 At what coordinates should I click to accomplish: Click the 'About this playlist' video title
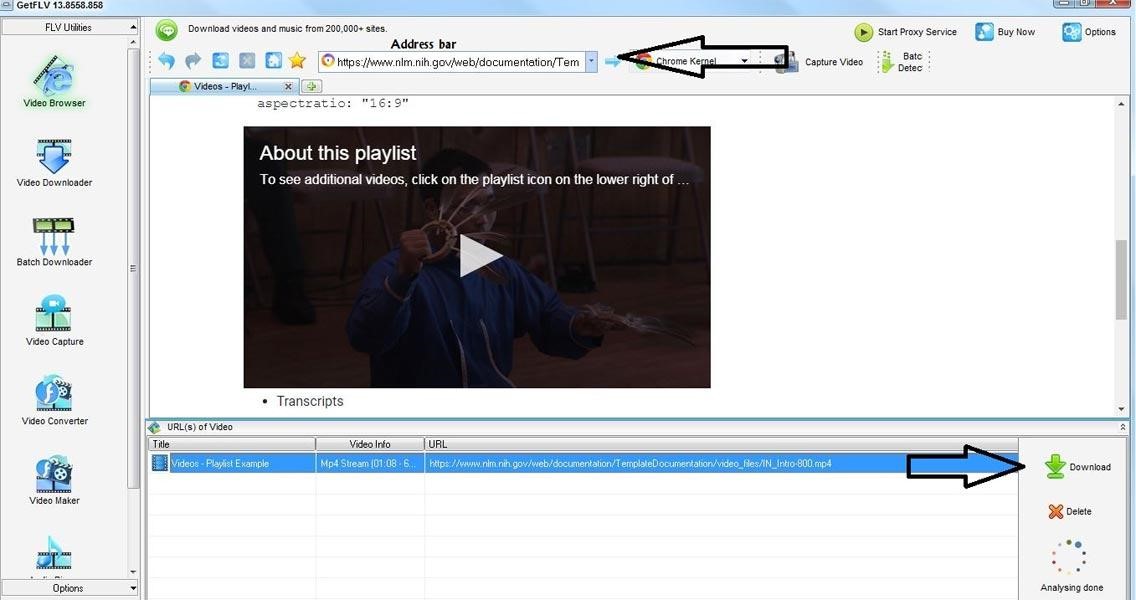click(338, 153)
